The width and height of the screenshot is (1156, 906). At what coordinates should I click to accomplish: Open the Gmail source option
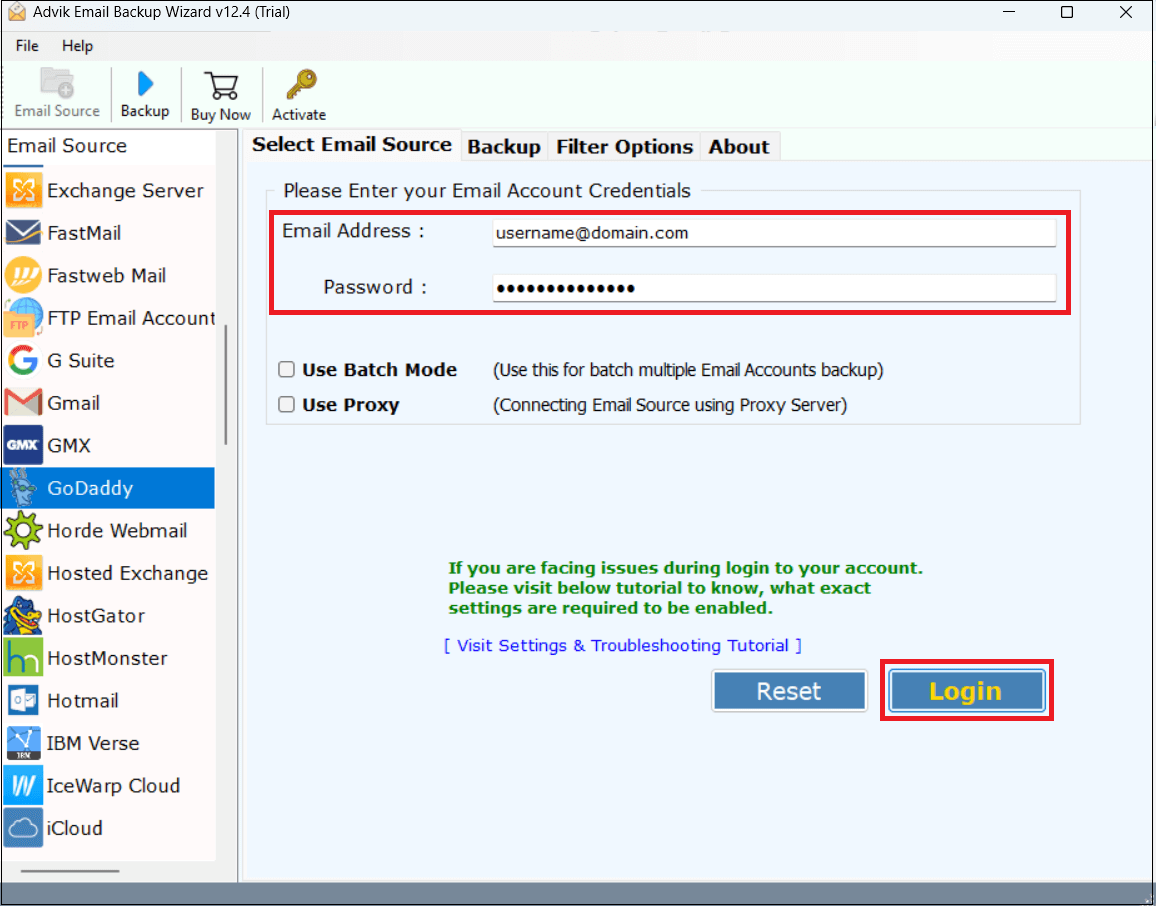pos(73,403)
